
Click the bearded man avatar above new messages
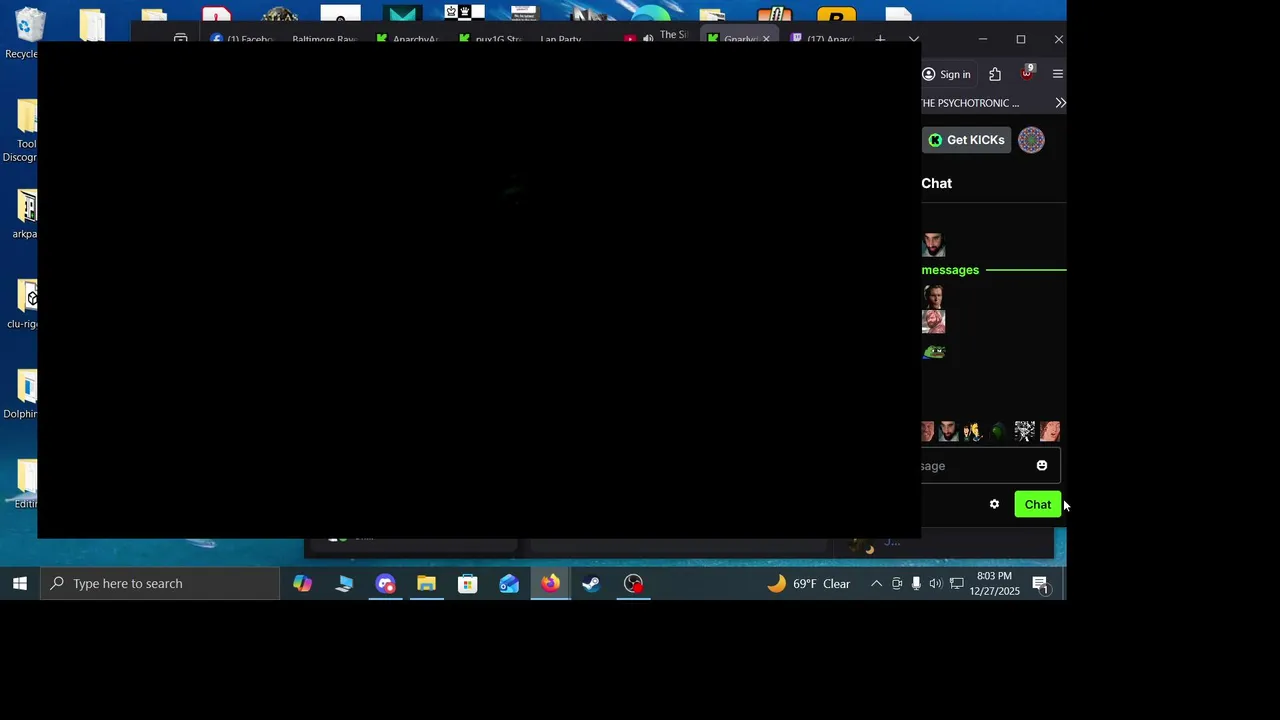tap(933, 244)
